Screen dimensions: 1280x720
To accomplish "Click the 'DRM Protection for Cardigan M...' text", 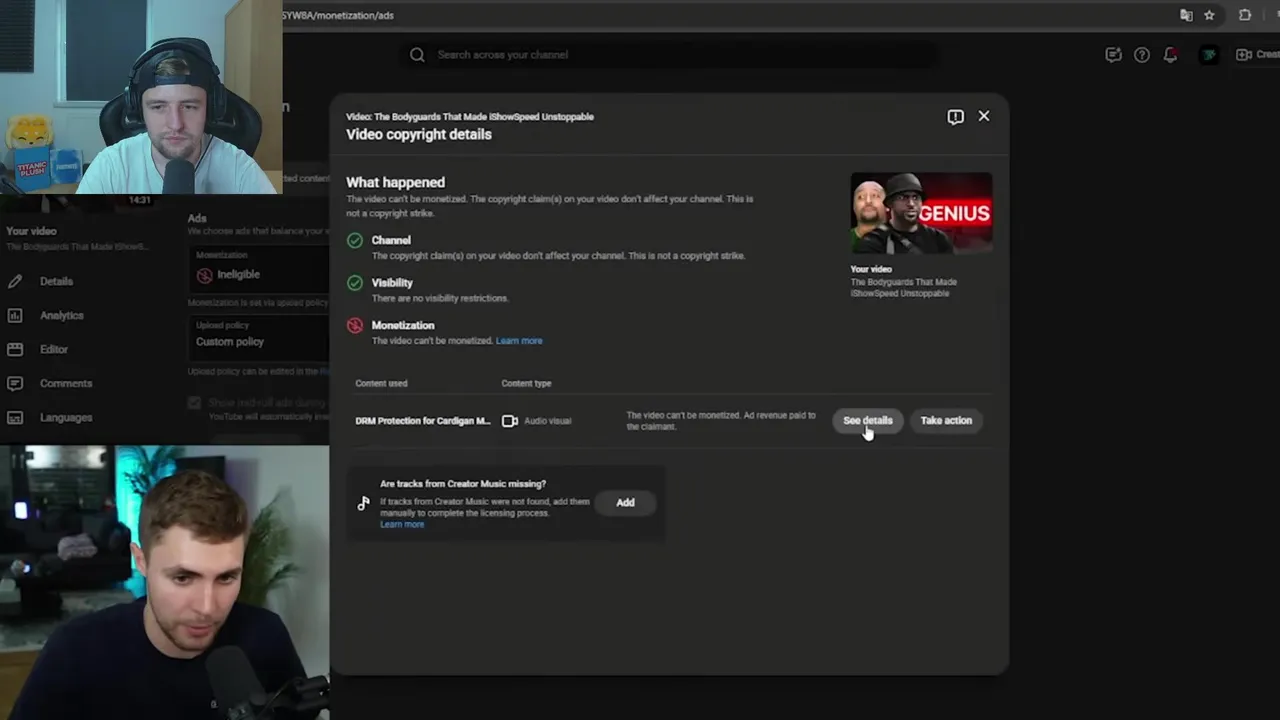I will point(423,421).
